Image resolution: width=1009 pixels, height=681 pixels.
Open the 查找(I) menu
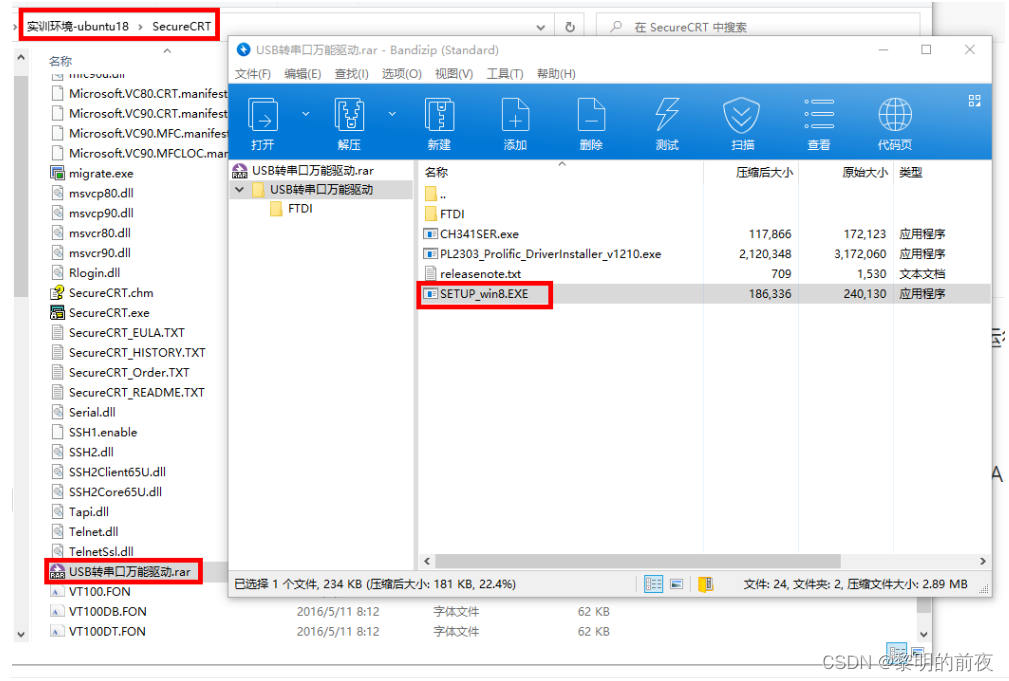(351, 73)
